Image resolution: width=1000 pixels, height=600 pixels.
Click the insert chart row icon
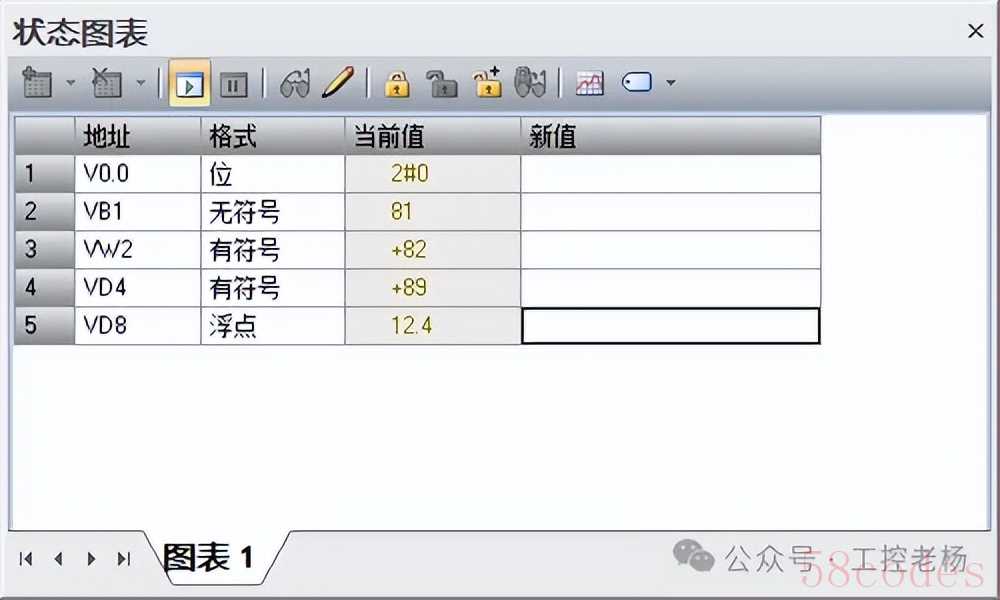[38, 83]
